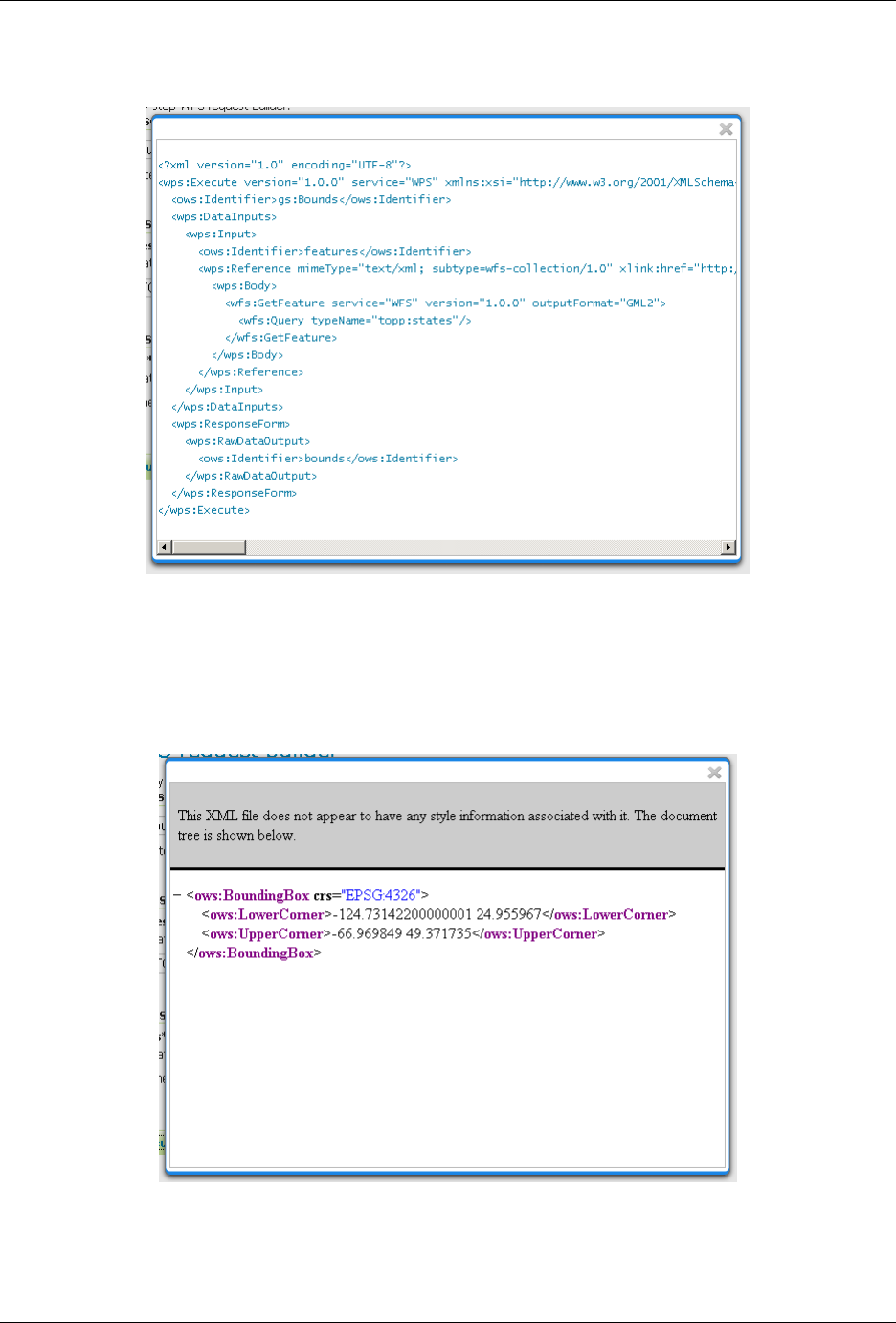
Task: Click the 'wps:Reference mimeType="text/xml"' line
Action: click(467, 268)
